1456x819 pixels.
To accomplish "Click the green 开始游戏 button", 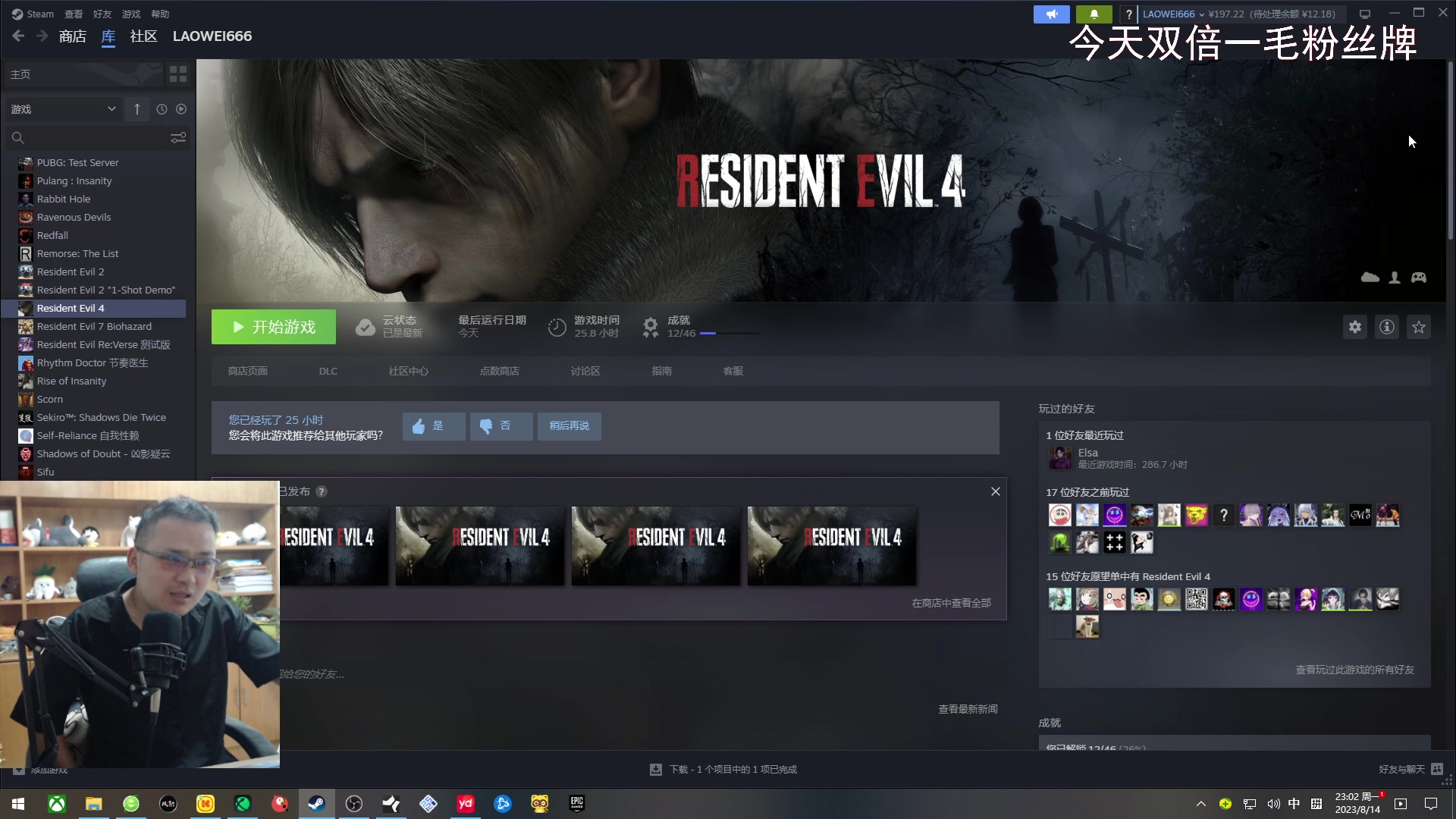I will [274, 327].
